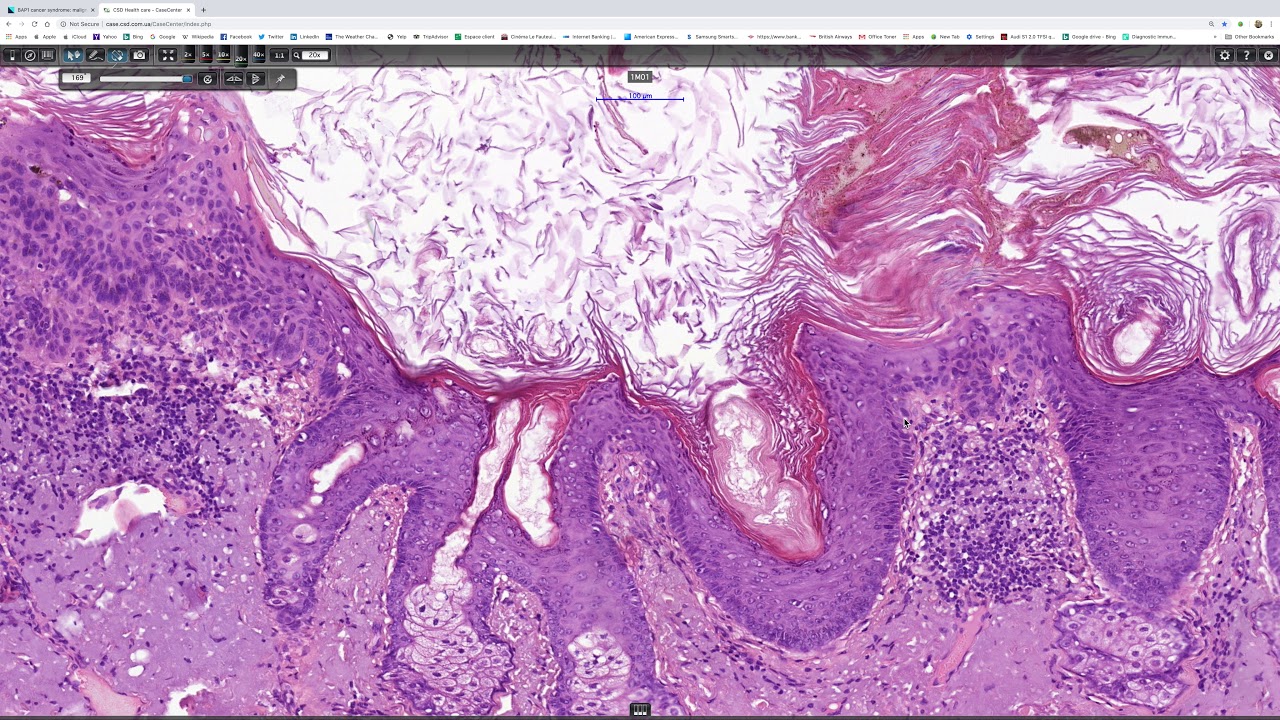1280x720 pixels.
Task: Activate the rotate slide tool
Action: (x=117, y=55)
